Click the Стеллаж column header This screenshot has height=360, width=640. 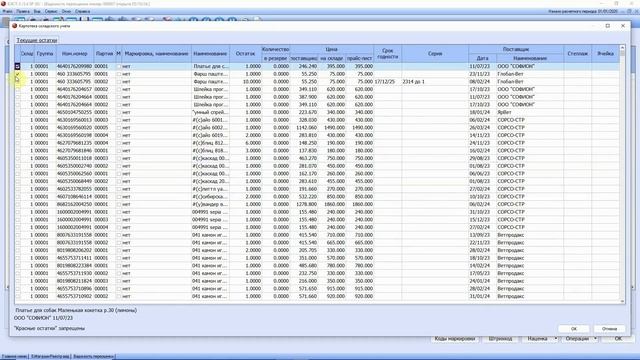click(x=578, y=53)
